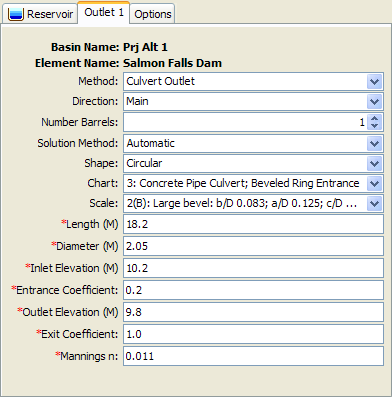Click the Circular shape value
Image resolution: width=392 pixels, height=397 pixels.
click(144, 163)
